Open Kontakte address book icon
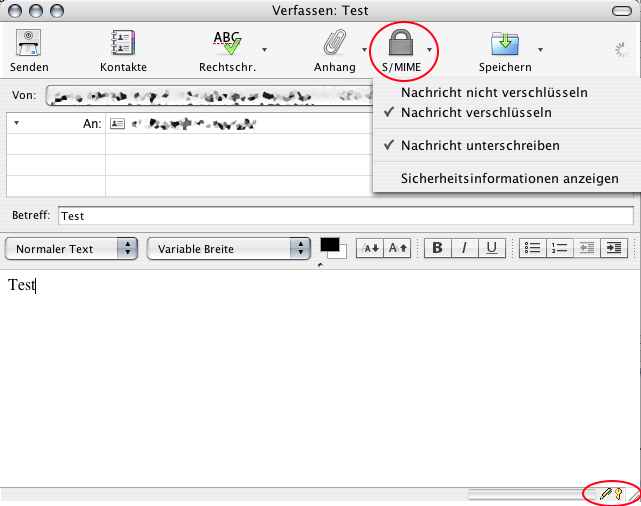Viewport: 641px width, 506px height. tap(123, 46)
